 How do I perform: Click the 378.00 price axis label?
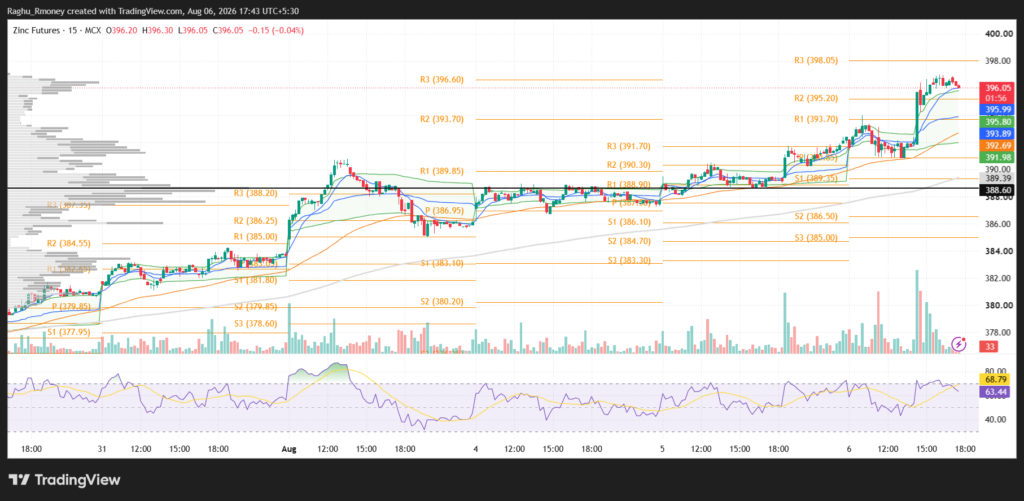tap(997, 332)
